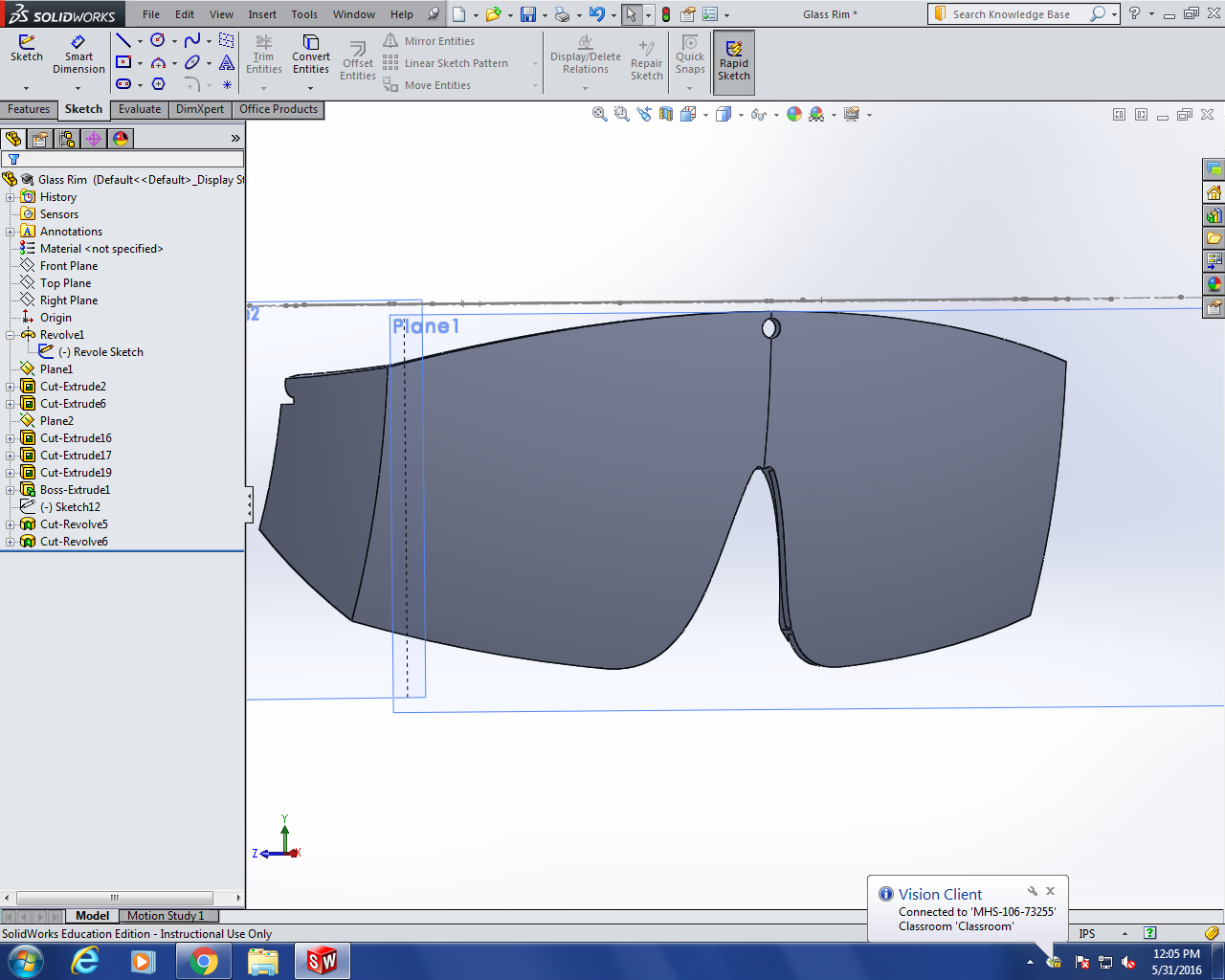The height and width of the screenshot is (980, 1225).
Task: Click the Smart Dimension tool
Action: (78, 56)
